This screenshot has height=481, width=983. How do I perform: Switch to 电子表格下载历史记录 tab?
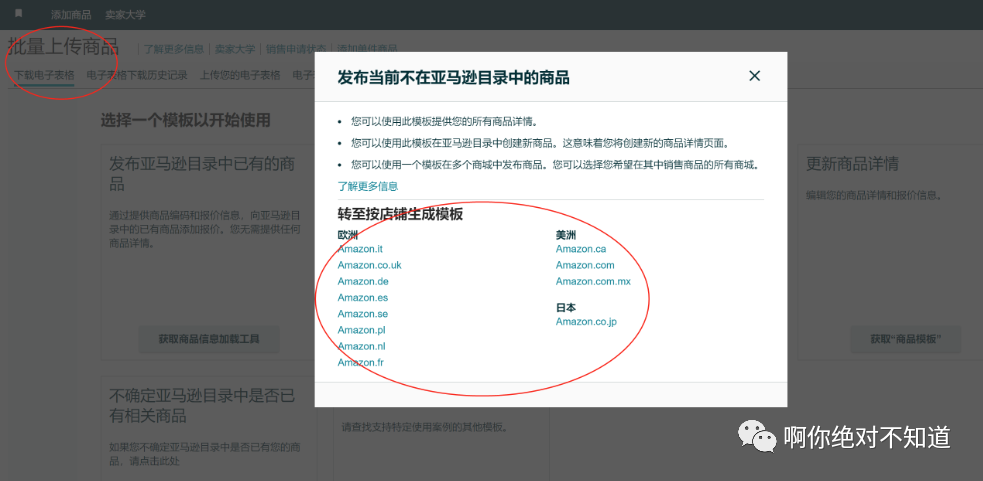tap(137, 75)
